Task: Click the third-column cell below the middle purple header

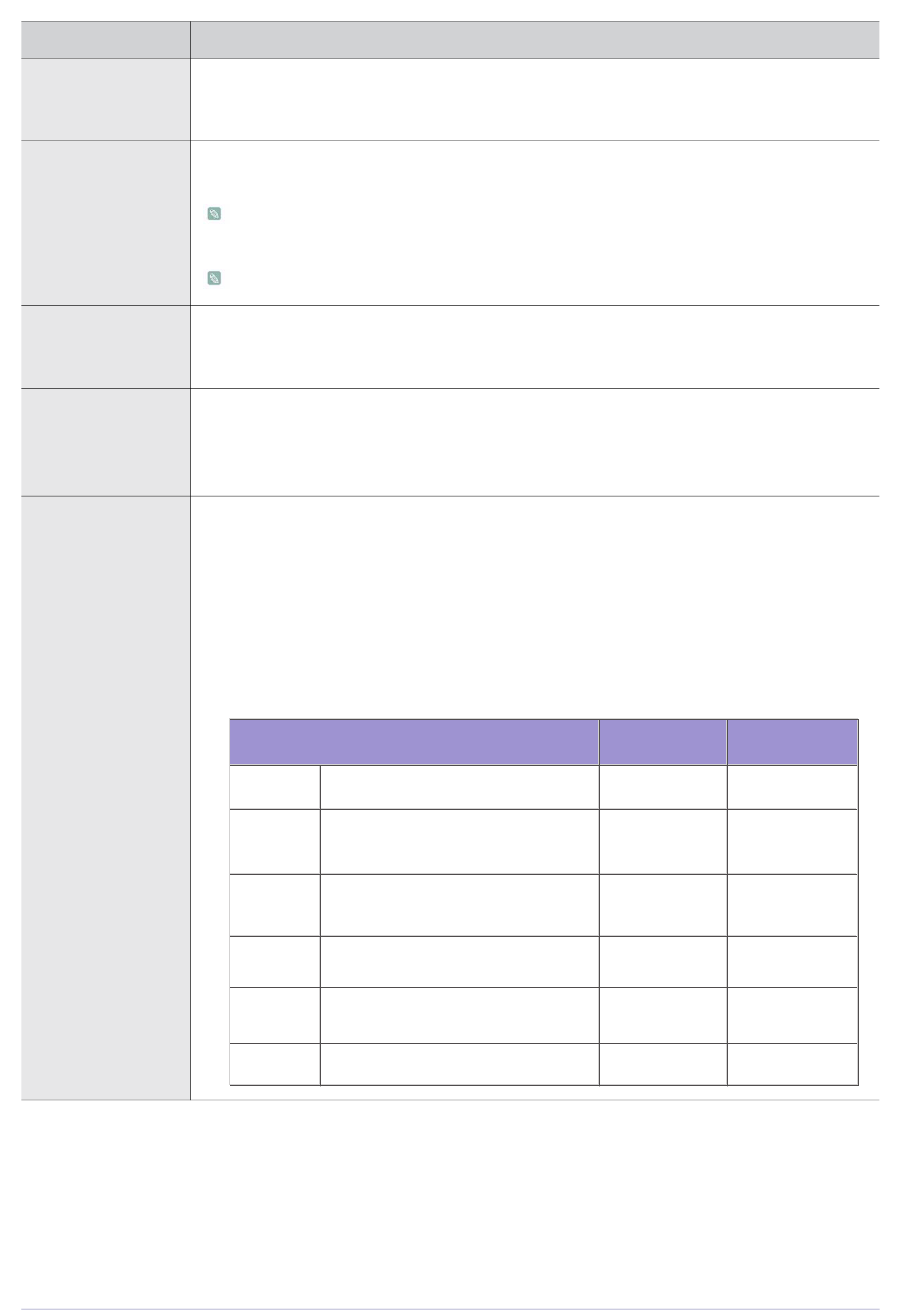Action: [x=663, y=787]
